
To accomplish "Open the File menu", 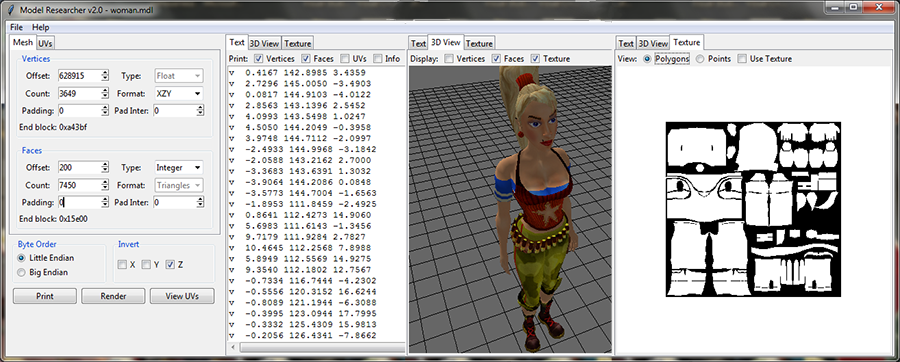I will 16,27.
